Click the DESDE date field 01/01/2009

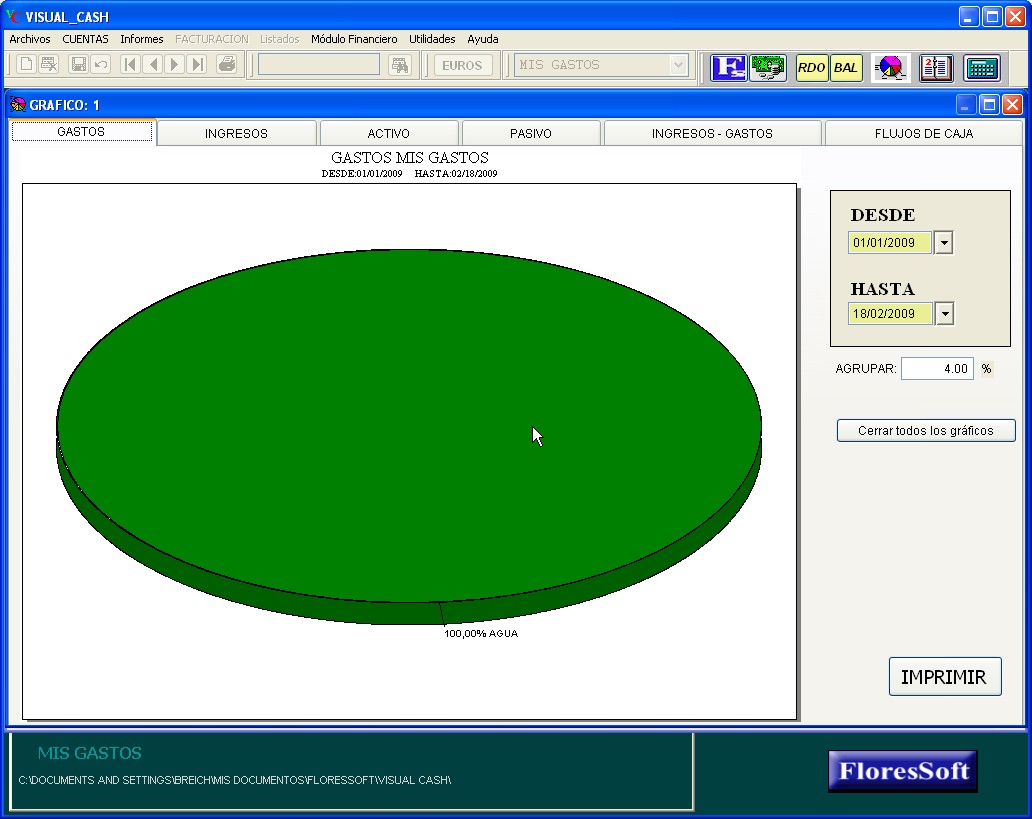point(890,242)
